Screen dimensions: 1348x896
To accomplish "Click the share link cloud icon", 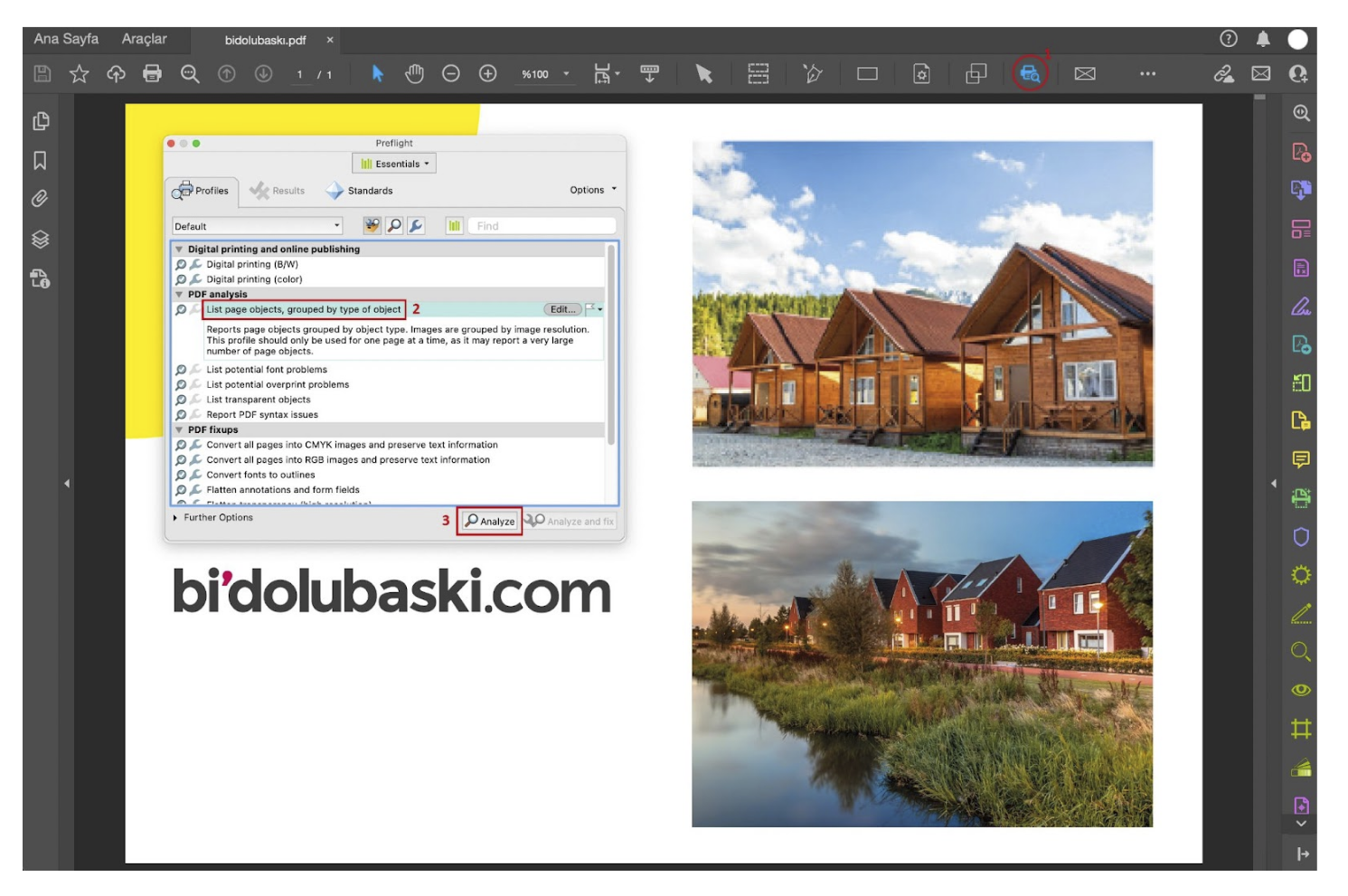I will coord(1224,74).
